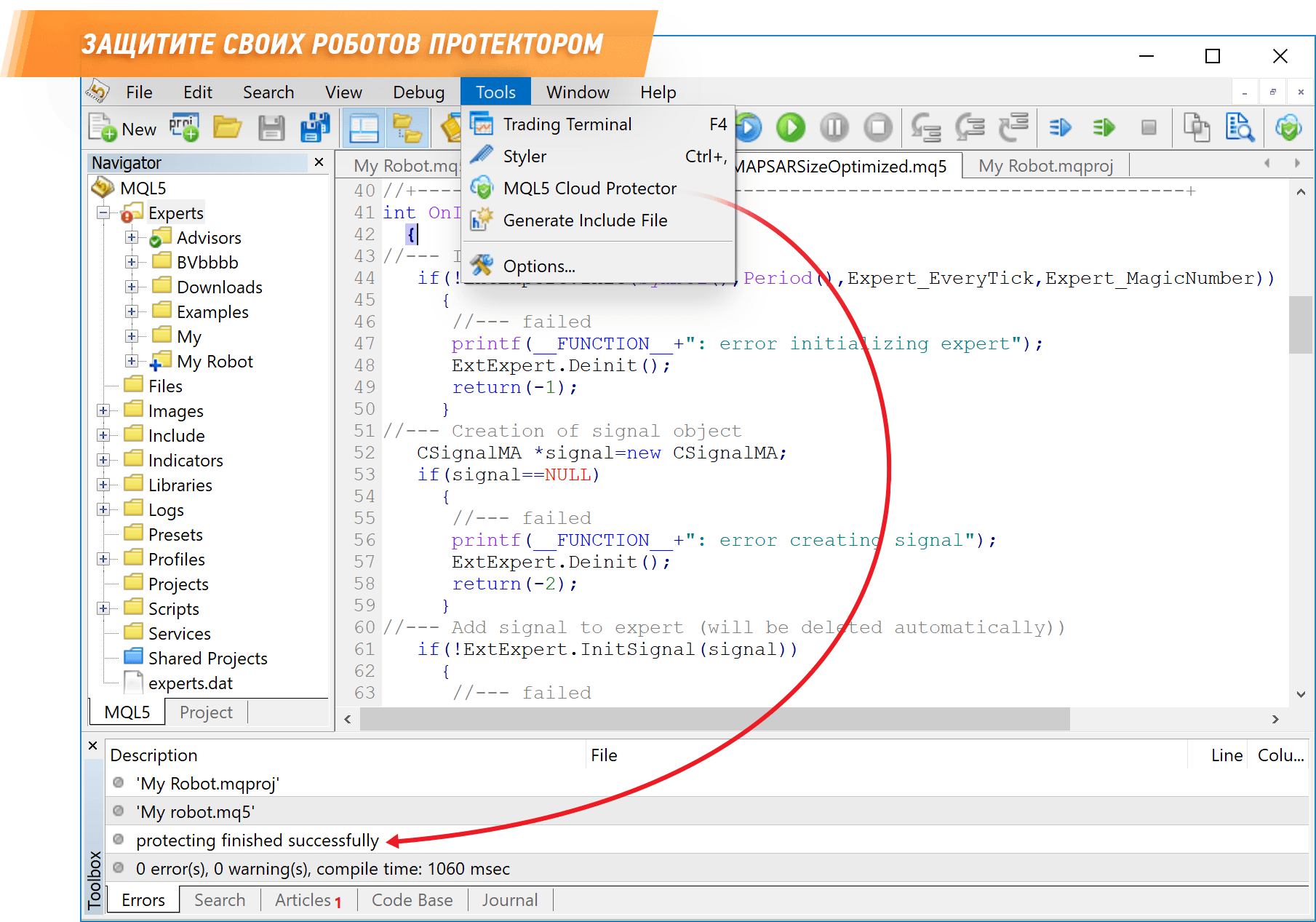
Task: Close the Navigator panel
Action: point(319,162)
